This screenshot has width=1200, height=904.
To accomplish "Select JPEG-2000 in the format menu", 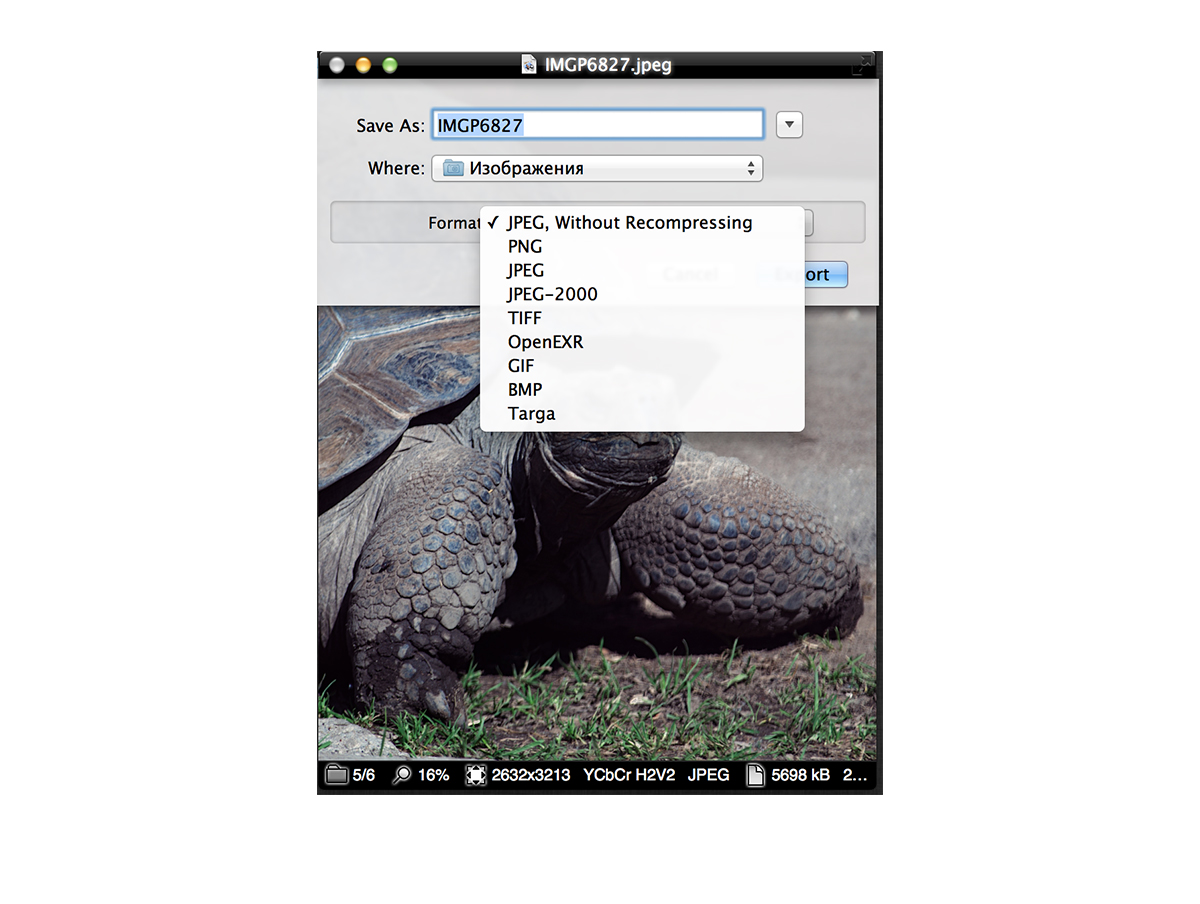I will pyautogui.click(x=642, y=294).
